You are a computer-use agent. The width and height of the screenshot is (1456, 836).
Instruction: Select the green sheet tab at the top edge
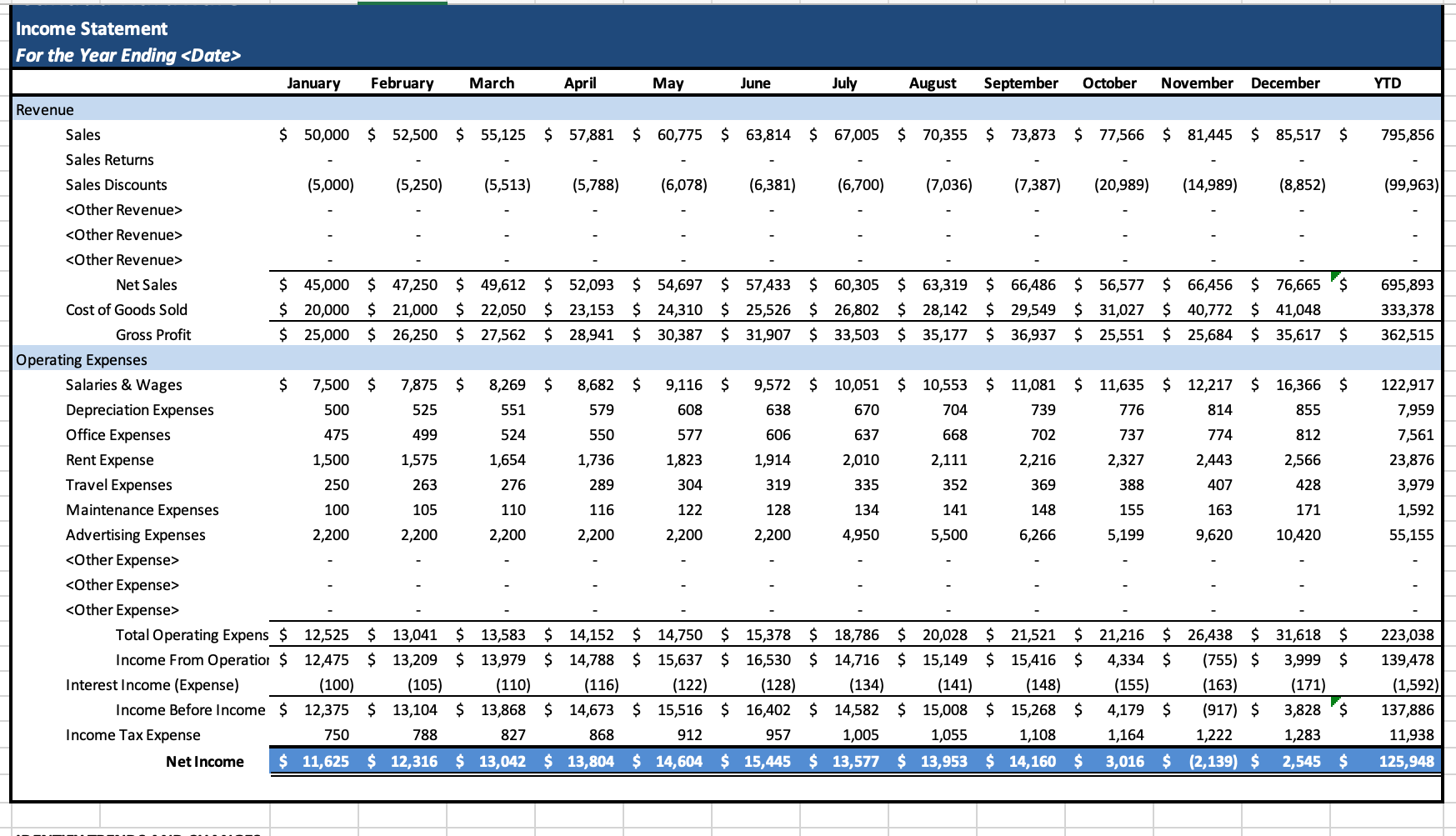[401, 3]
